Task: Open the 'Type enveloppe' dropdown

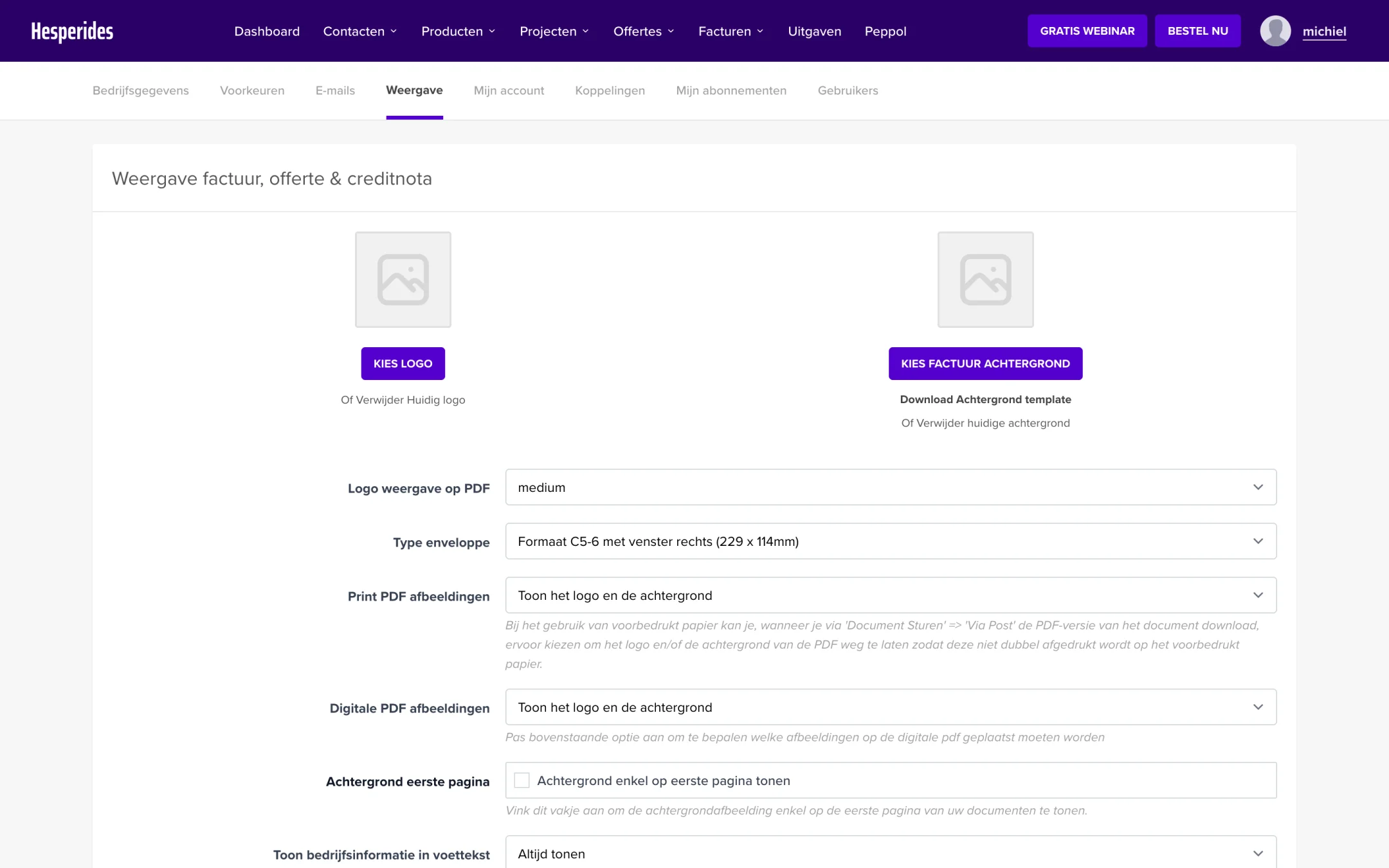Action: click(x=891, y=541)
